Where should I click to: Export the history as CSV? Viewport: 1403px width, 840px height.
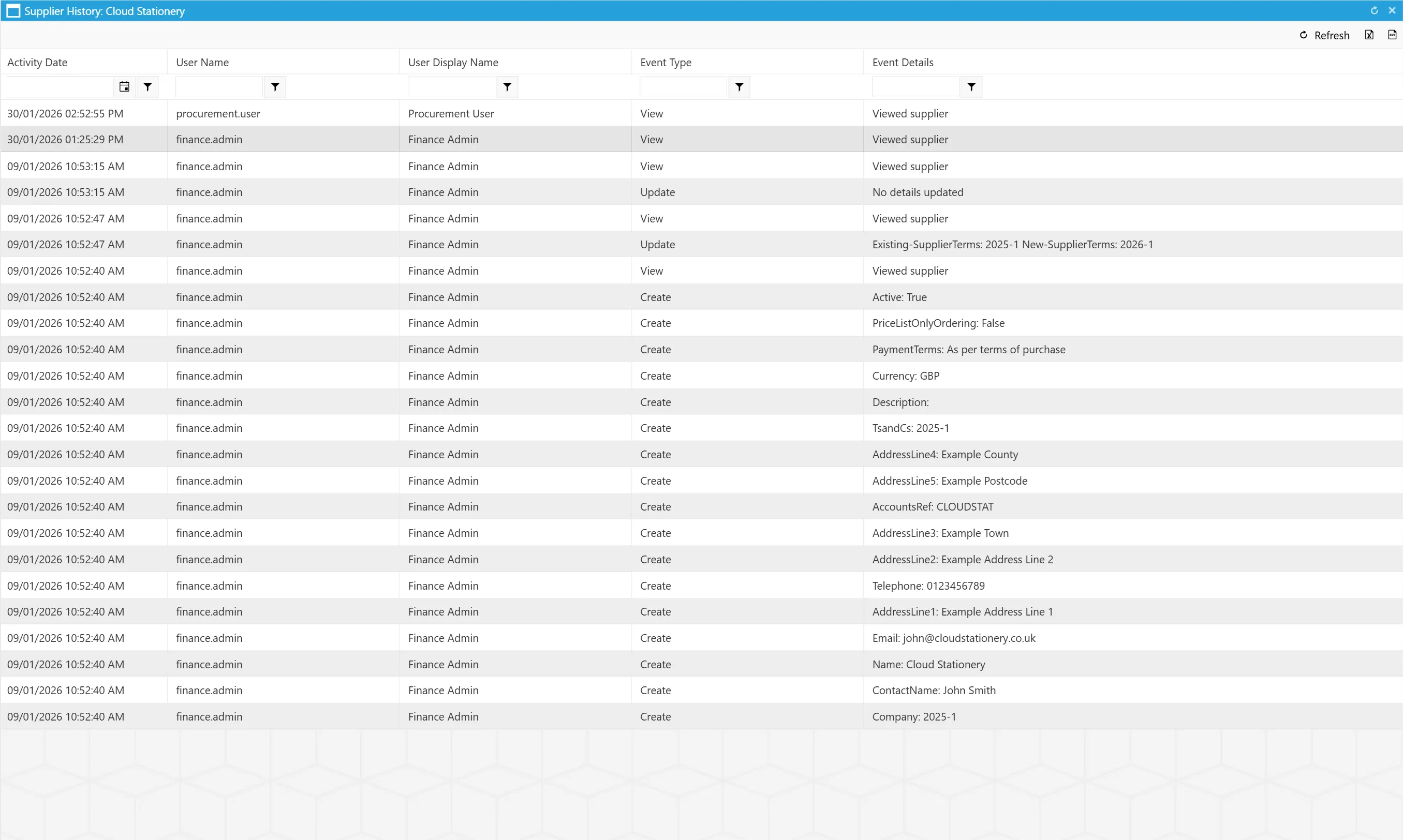1392,35
